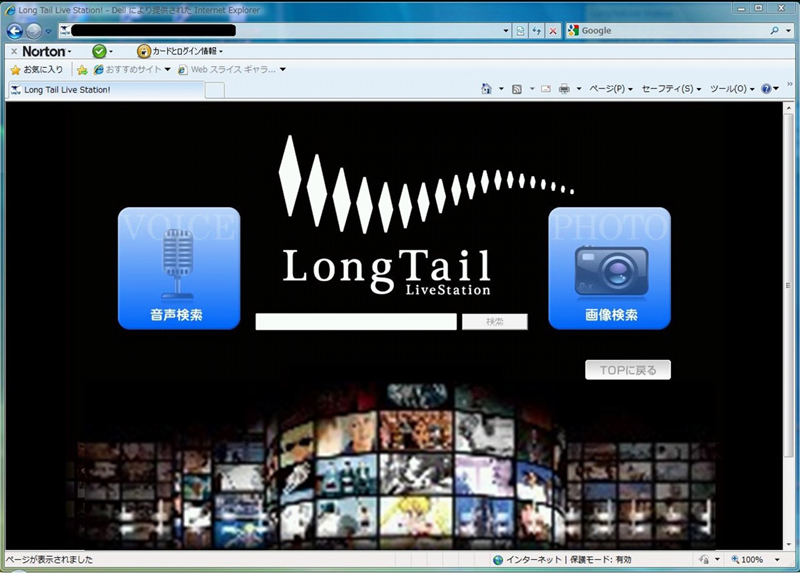800x573 pixels.
Task: Open おすすめサイト suggested sites
Action: (132, 69)
